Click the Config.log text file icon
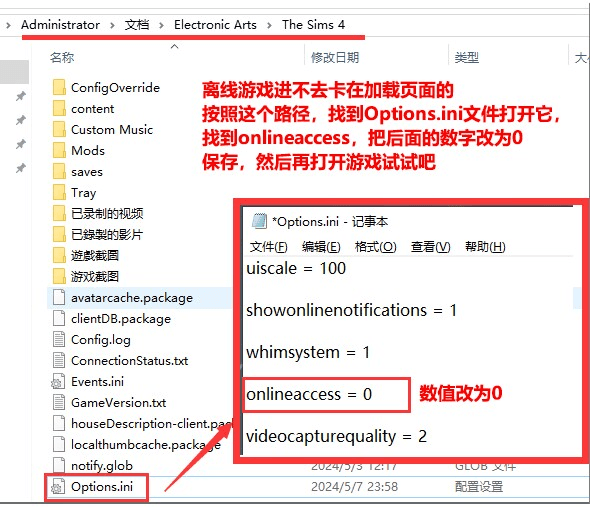Image resolution: width=590 pixels, height=507 pixels. [x=59, y=340]
